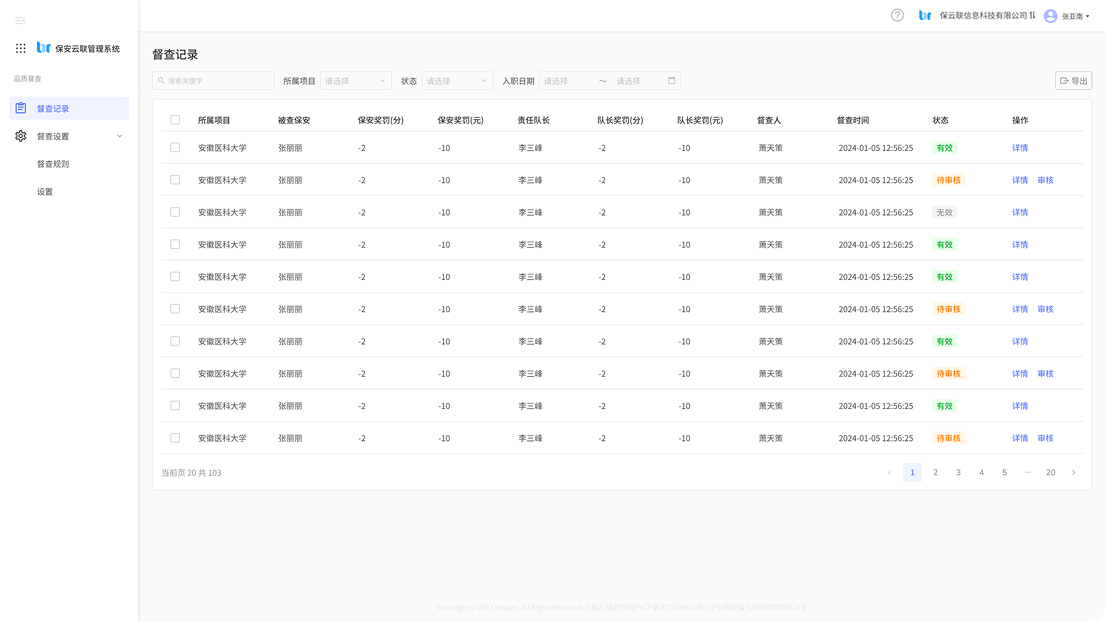Toggle the select-all checkbox in table header

pos(175,120)
